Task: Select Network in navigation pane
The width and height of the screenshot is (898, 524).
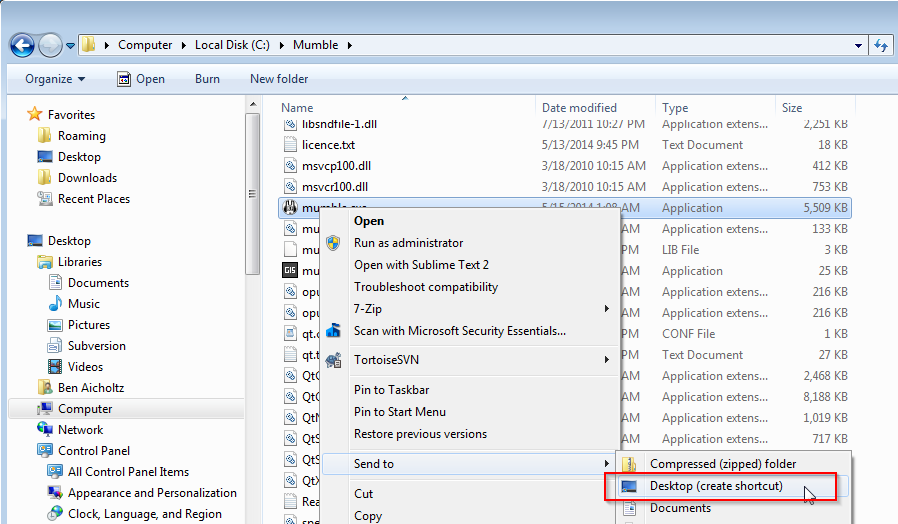Action: [x=80, y=430]
